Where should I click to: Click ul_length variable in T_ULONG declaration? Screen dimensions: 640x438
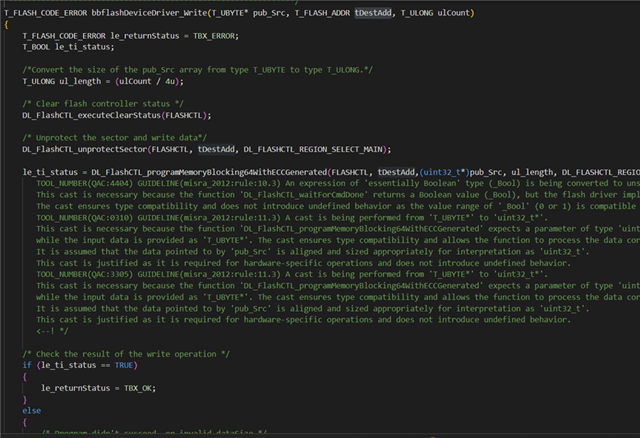click(80, 81)
